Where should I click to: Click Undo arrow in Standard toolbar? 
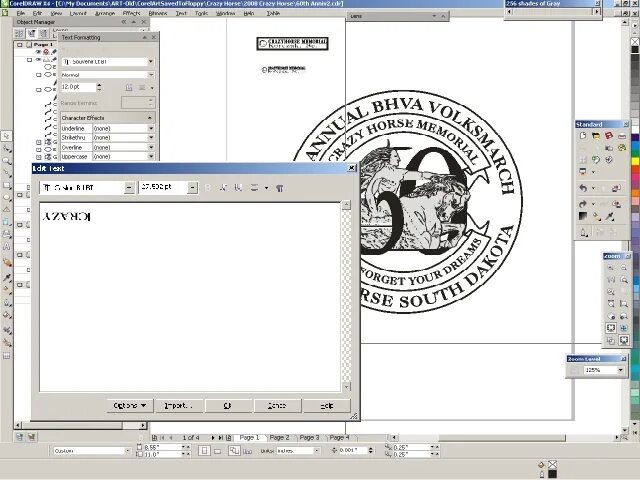583,188
